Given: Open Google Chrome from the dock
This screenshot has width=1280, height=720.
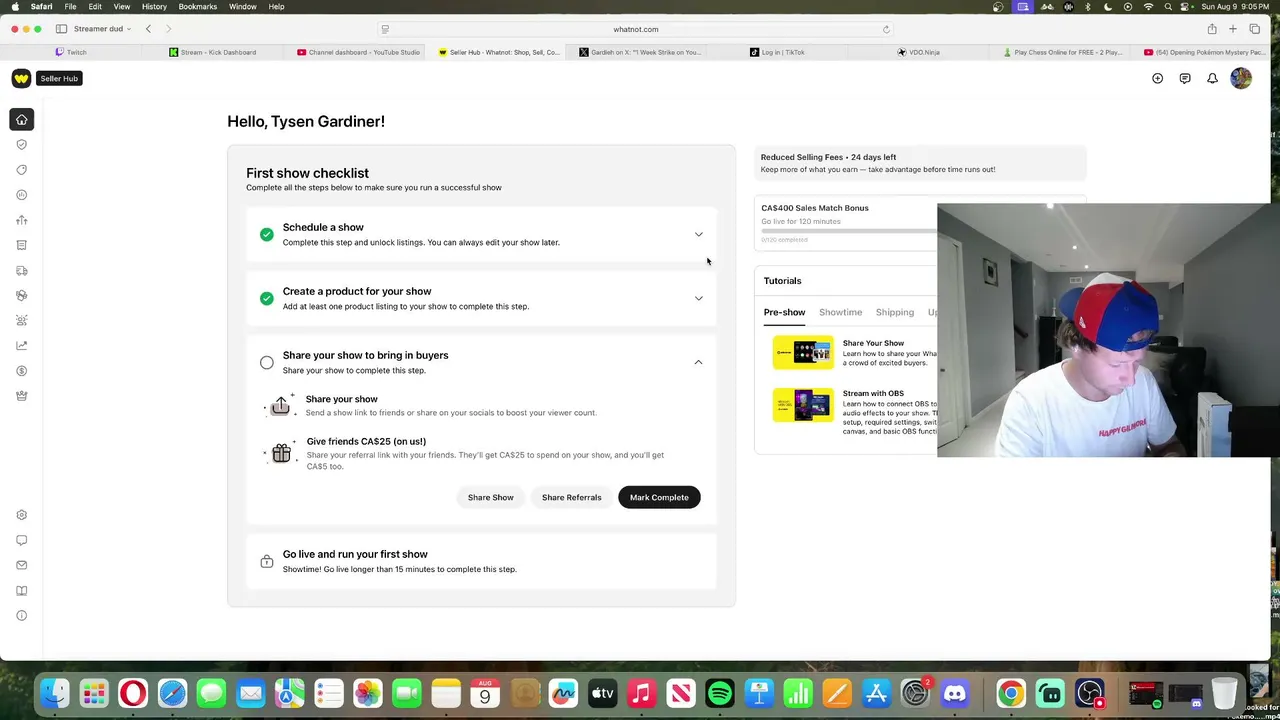Looking at the screenshot, I should click(x=1011, y=693).
